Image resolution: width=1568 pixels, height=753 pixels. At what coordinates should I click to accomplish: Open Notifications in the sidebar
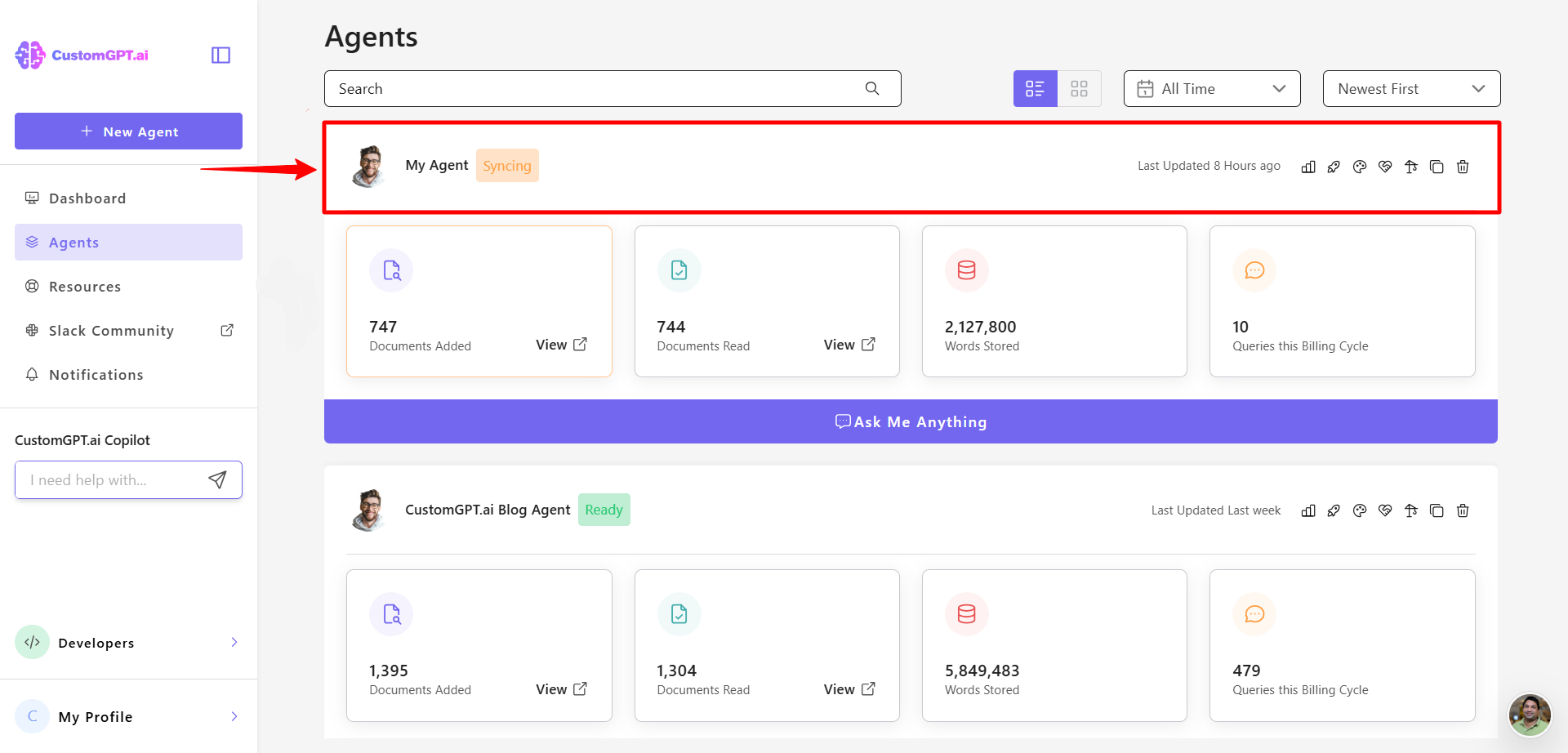point(128,375)
